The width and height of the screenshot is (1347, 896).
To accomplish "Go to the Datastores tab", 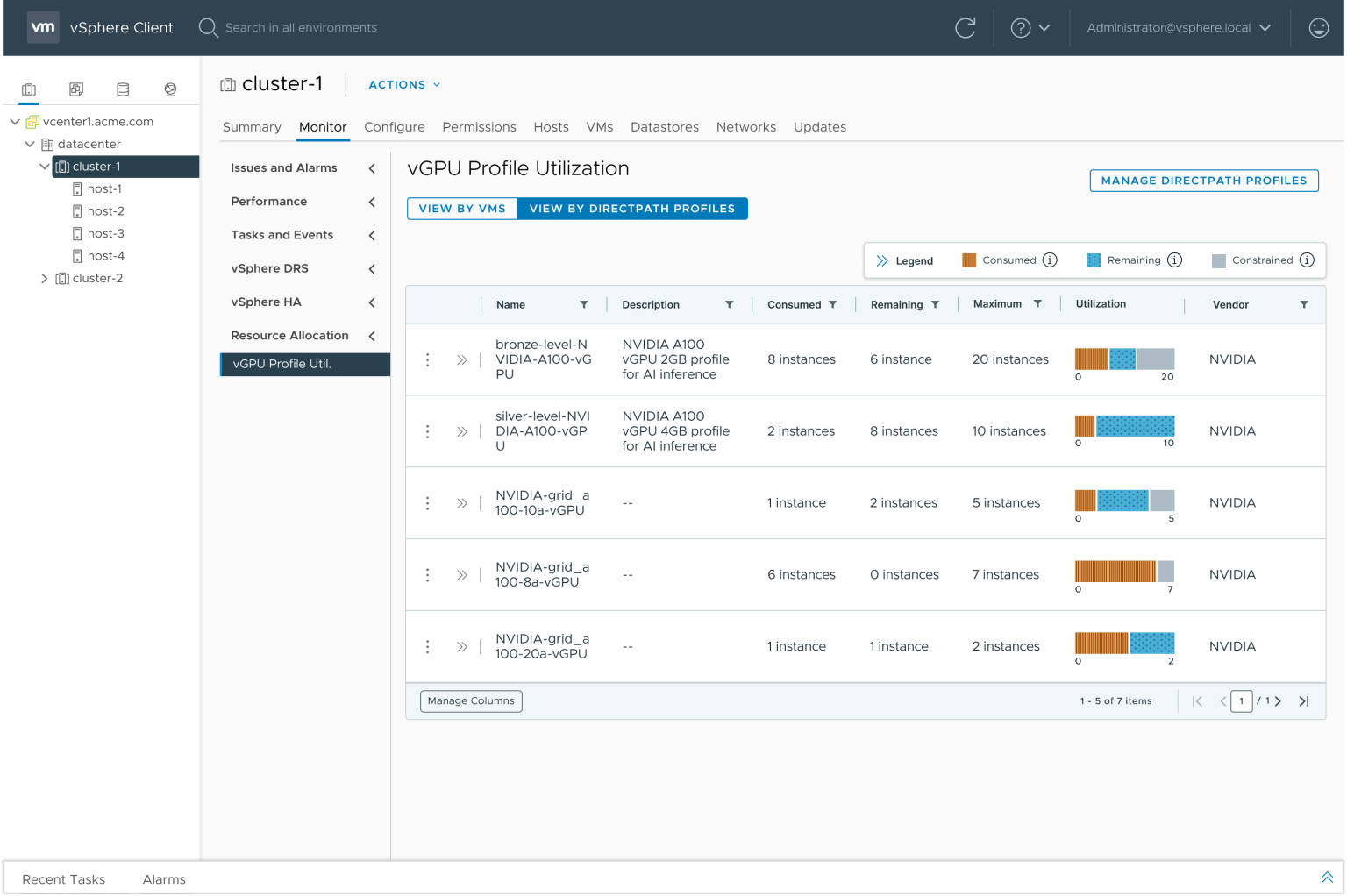I will click(664, 127).
